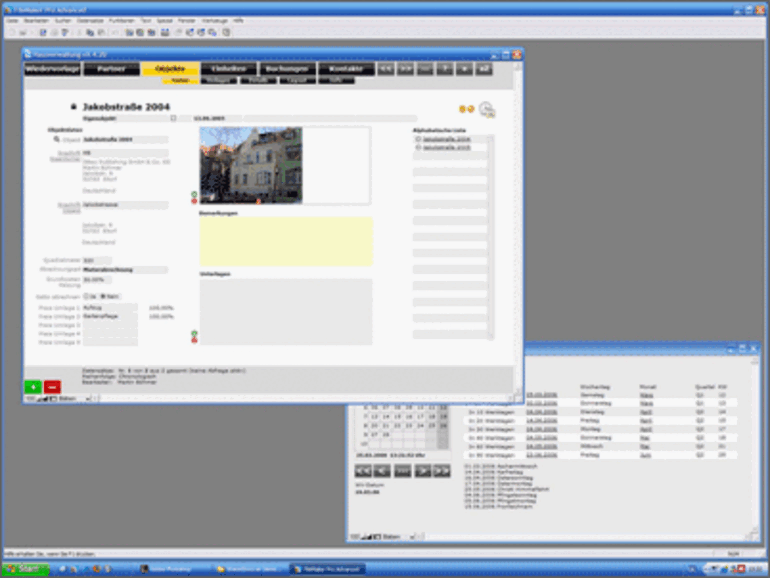Click FileMaker Pro Advanced taskbar button
Viewport: 770px width, 578px height.
point(328,569)
